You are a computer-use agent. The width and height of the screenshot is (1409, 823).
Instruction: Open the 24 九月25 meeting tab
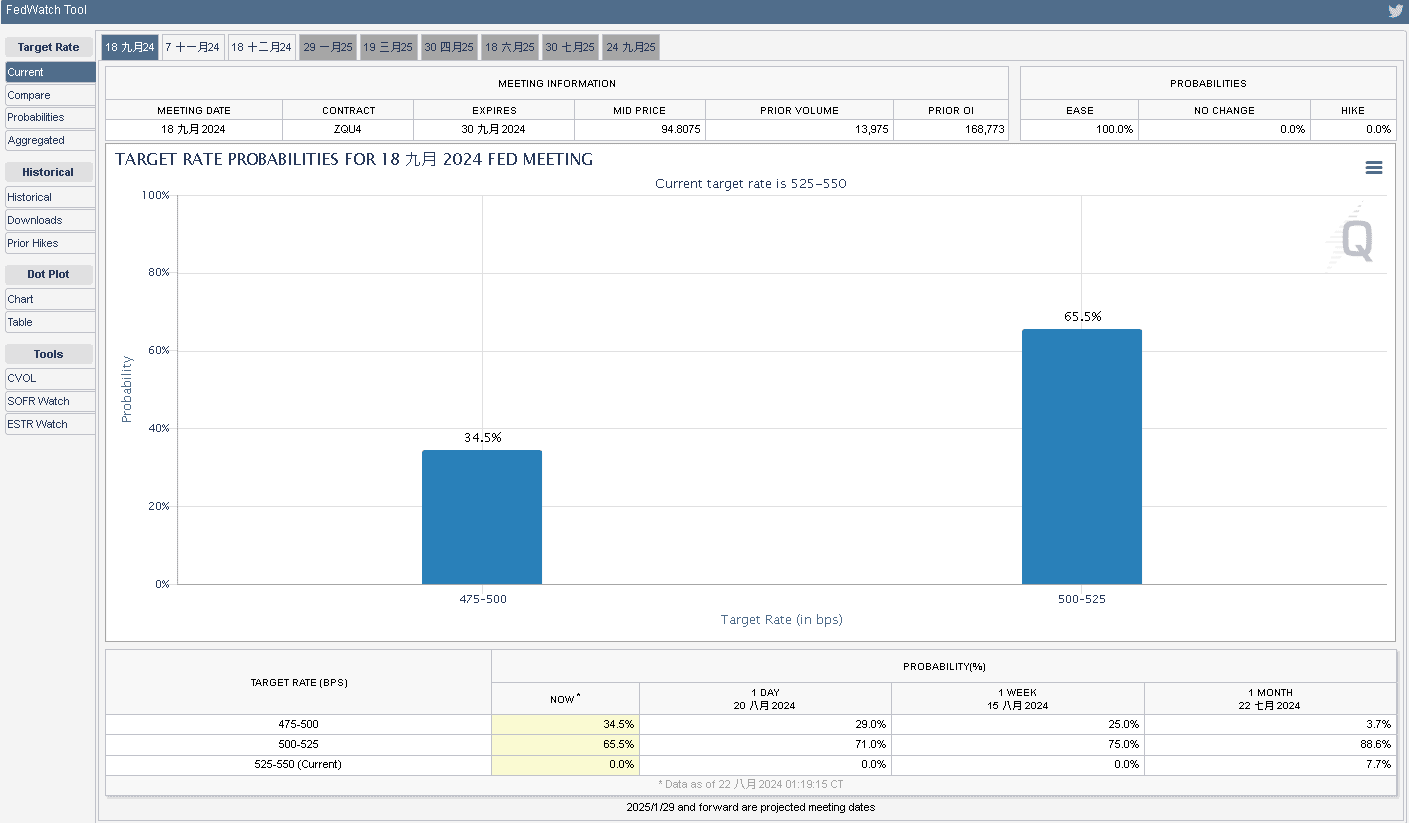(631, 47)
